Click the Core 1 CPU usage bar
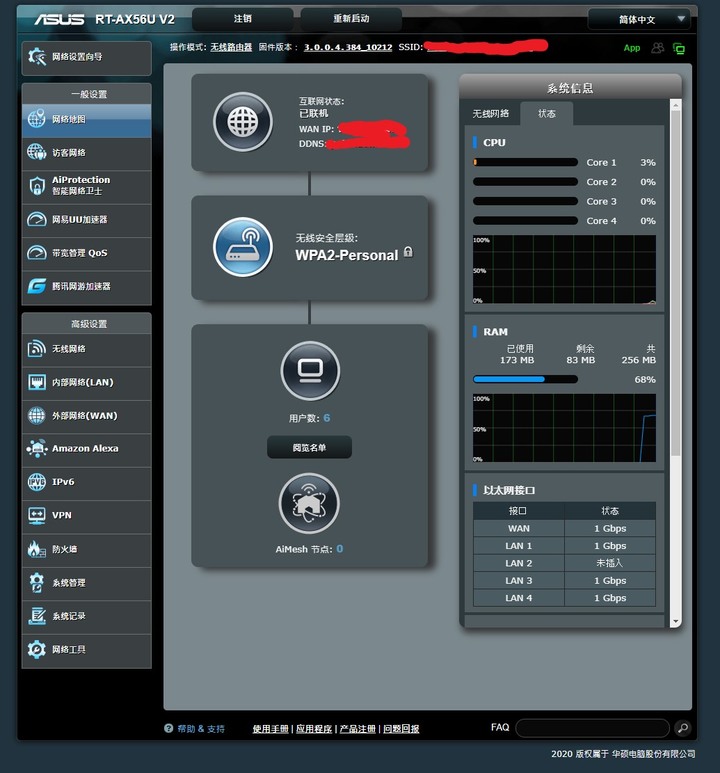Viewport: 720px width, 773px height. coord(525,162)
